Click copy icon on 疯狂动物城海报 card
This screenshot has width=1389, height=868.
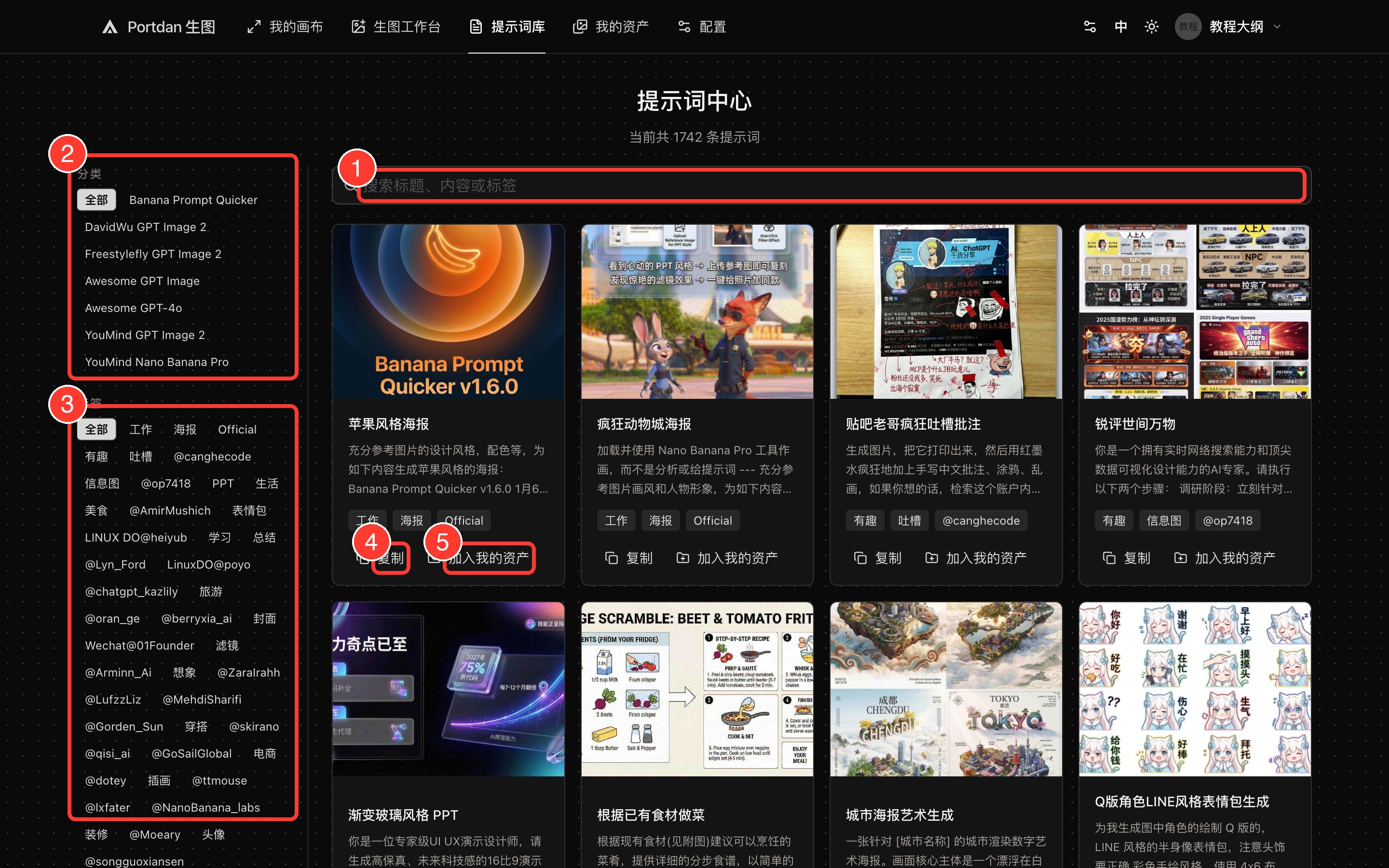point(611,558)
